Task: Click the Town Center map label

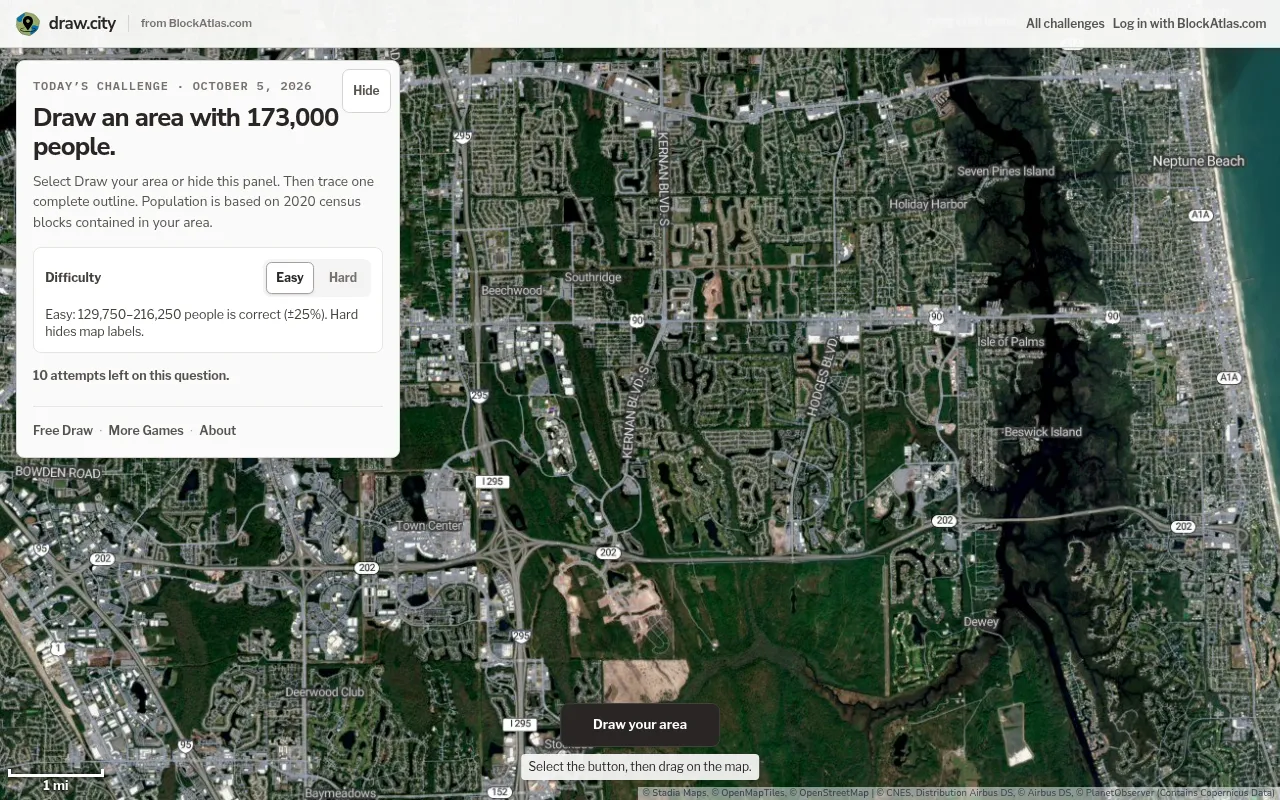Action: [430, 526]
